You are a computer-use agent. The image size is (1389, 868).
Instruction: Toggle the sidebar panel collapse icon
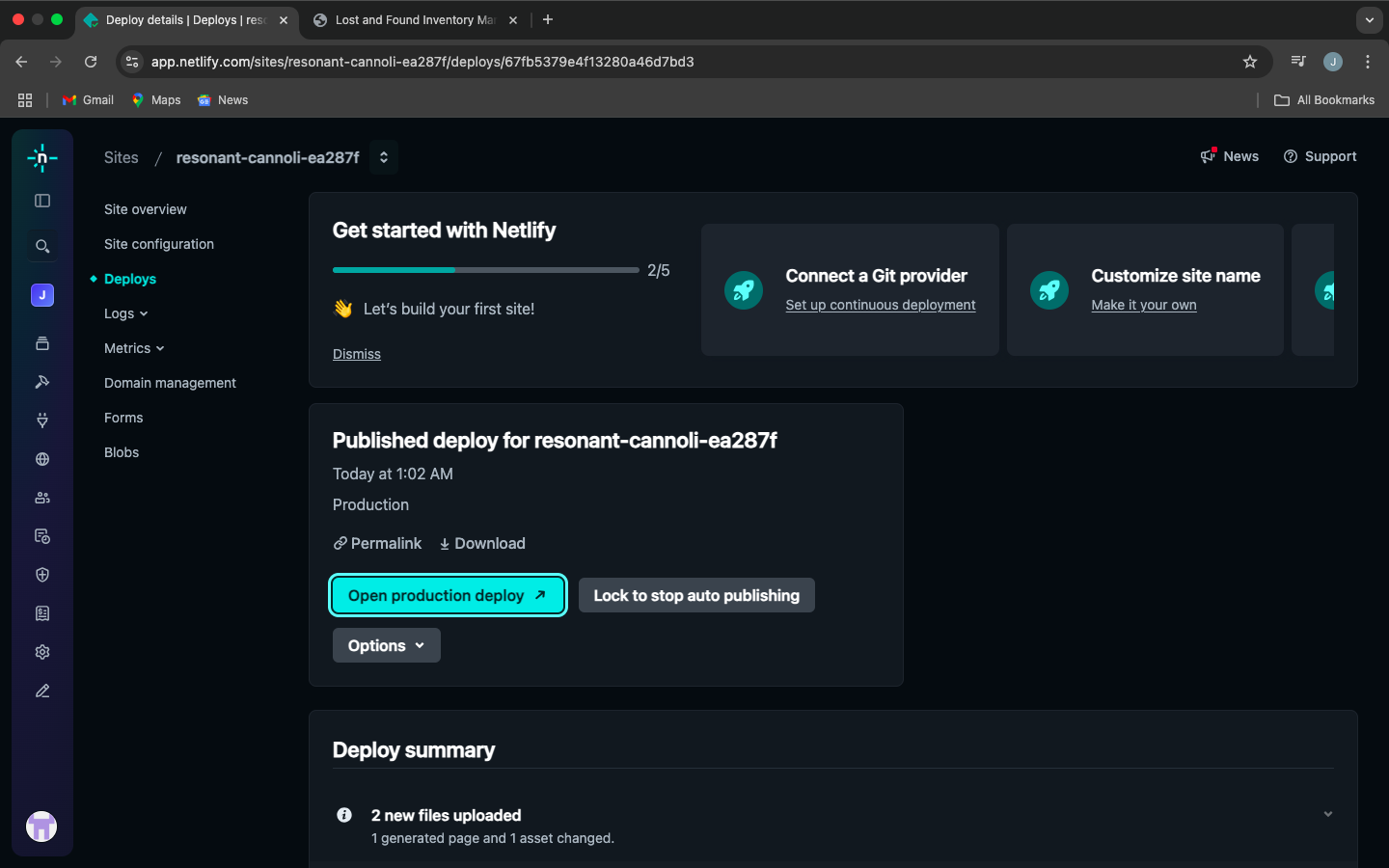[x=42, y=201]
